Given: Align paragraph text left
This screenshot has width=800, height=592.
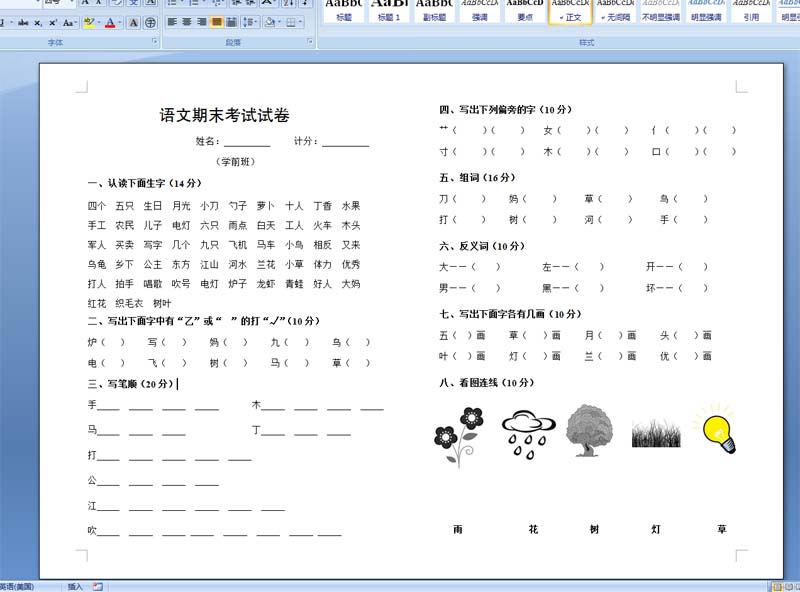Looking at the screenshot, I should click(x=172, y=22).
